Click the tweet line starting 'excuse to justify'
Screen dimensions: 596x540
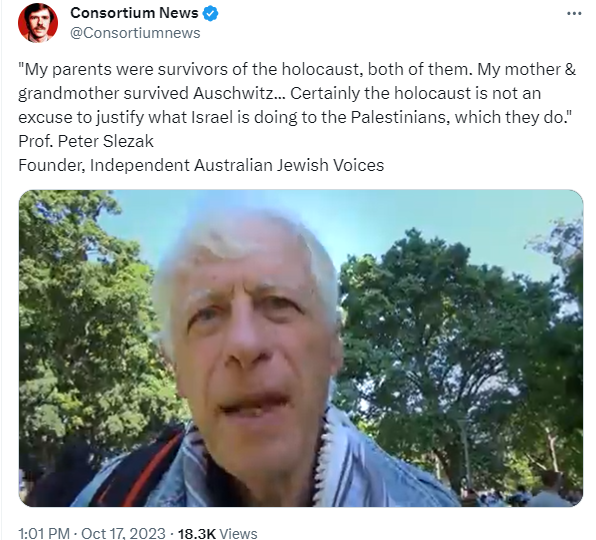pyautogui.click(x=295, y=117)
